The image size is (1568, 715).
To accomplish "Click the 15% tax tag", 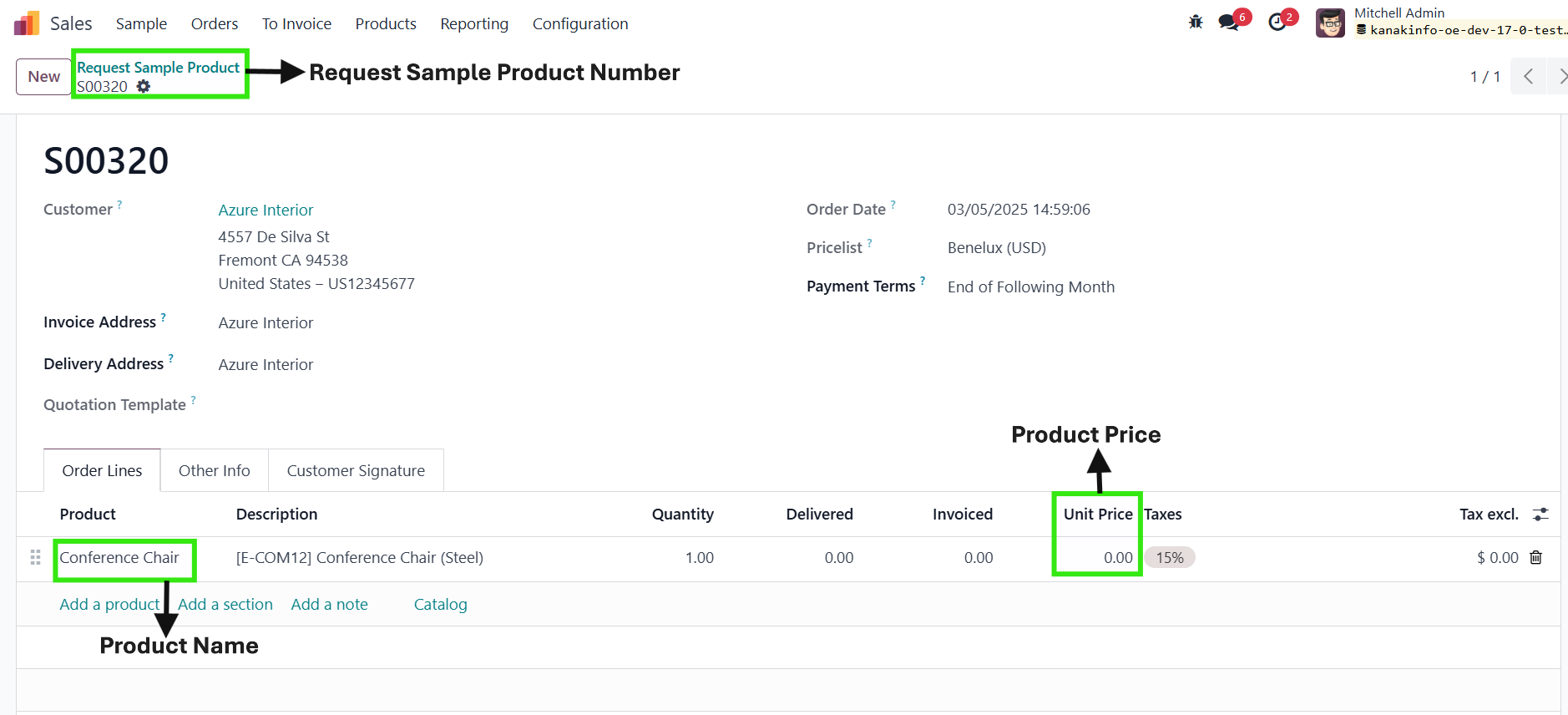I will pos(1170,557).
